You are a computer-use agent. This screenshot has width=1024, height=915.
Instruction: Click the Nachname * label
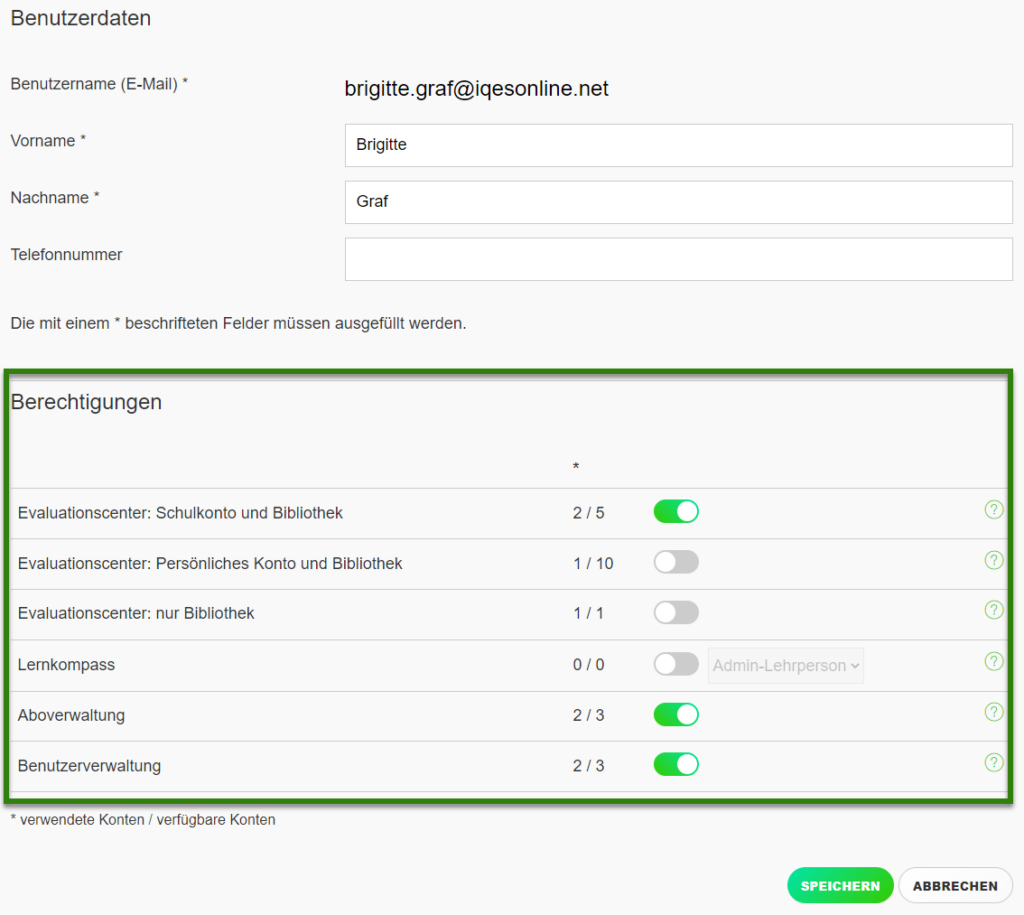55,198
